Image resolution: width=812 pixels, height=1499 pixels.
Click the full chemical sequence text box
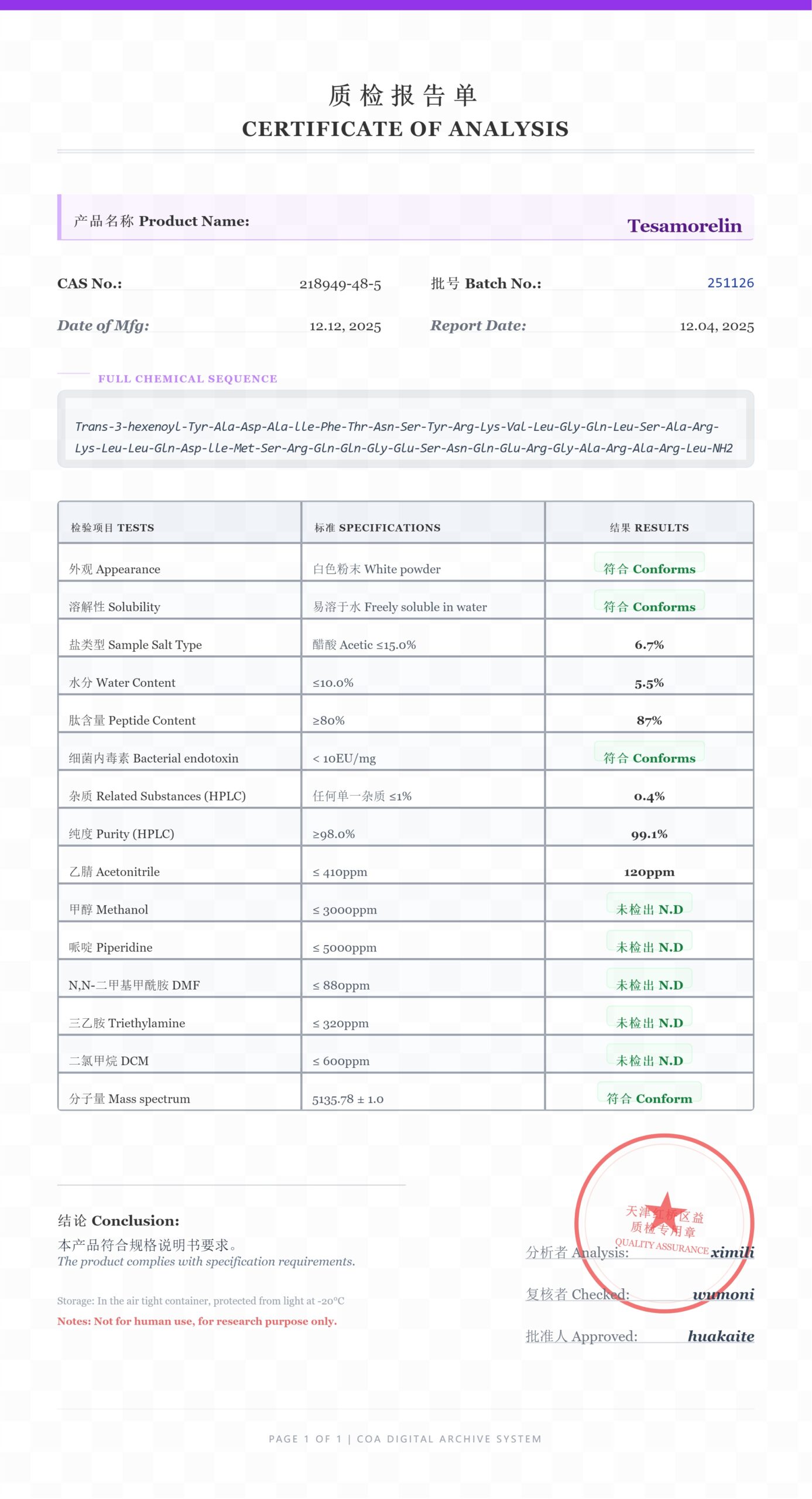click(x=405, y=437)
